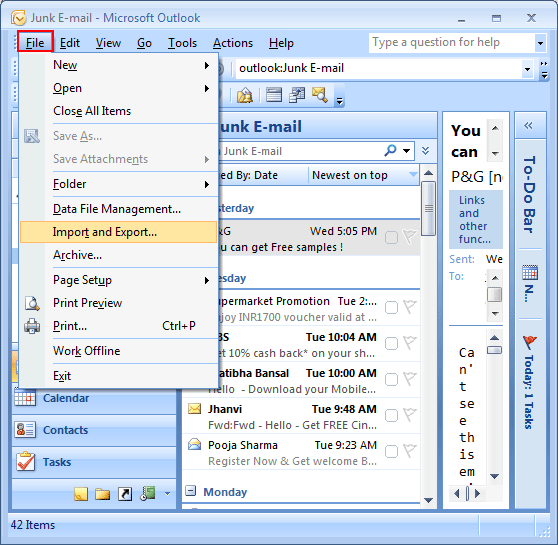
Task: Open toolbar options overflow arrow
Action: pyautogui.click(x=339, y=102)
